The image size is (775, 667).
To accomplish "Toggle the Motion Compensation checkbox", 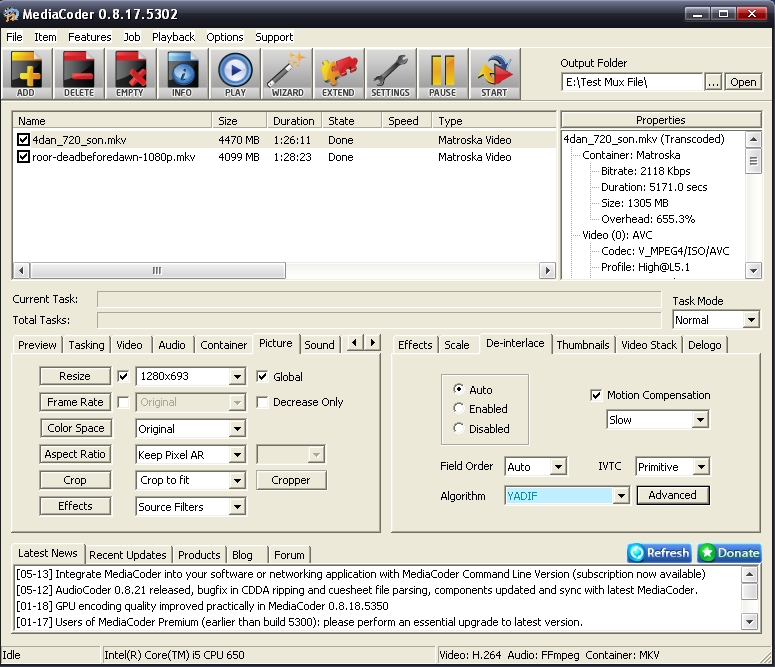I will pos(597,395).
